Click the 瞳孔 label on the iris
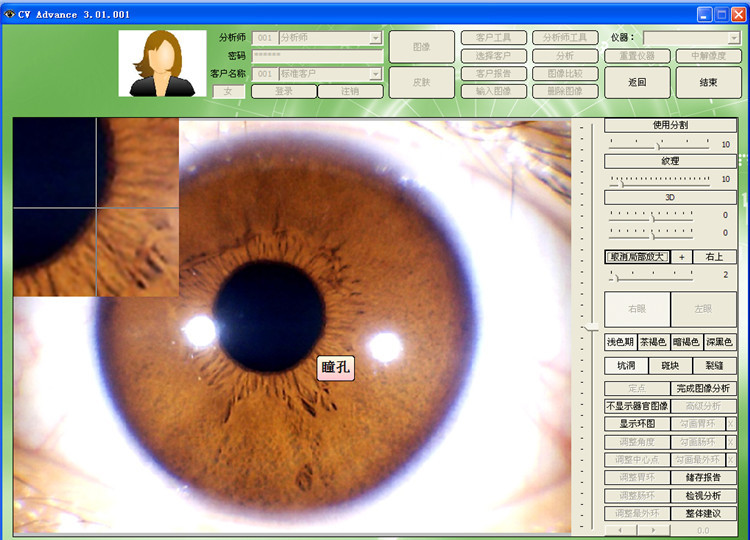 click(x=336, y=368)
